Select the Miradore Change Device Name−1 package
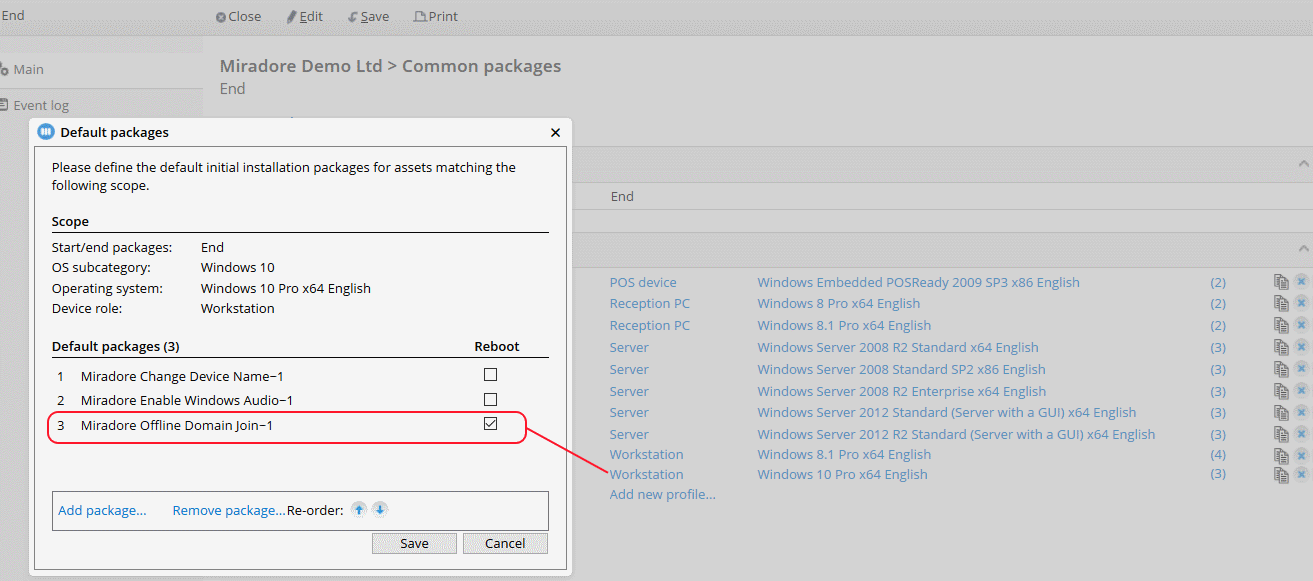Viewport: 1313px width, 581px height. [x=182, y=376]
